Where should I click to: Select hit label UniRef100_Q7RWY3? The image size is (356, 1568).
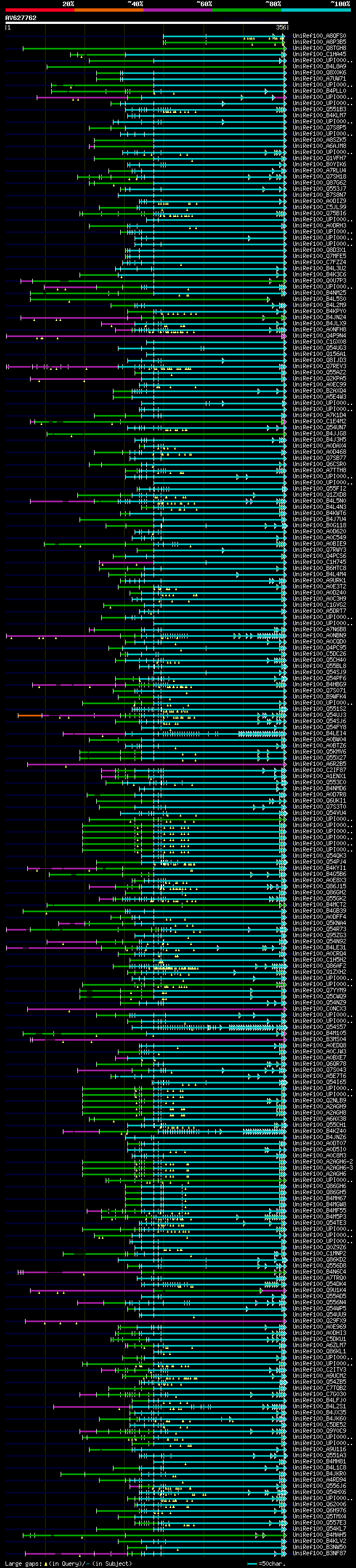click(319, 550)
